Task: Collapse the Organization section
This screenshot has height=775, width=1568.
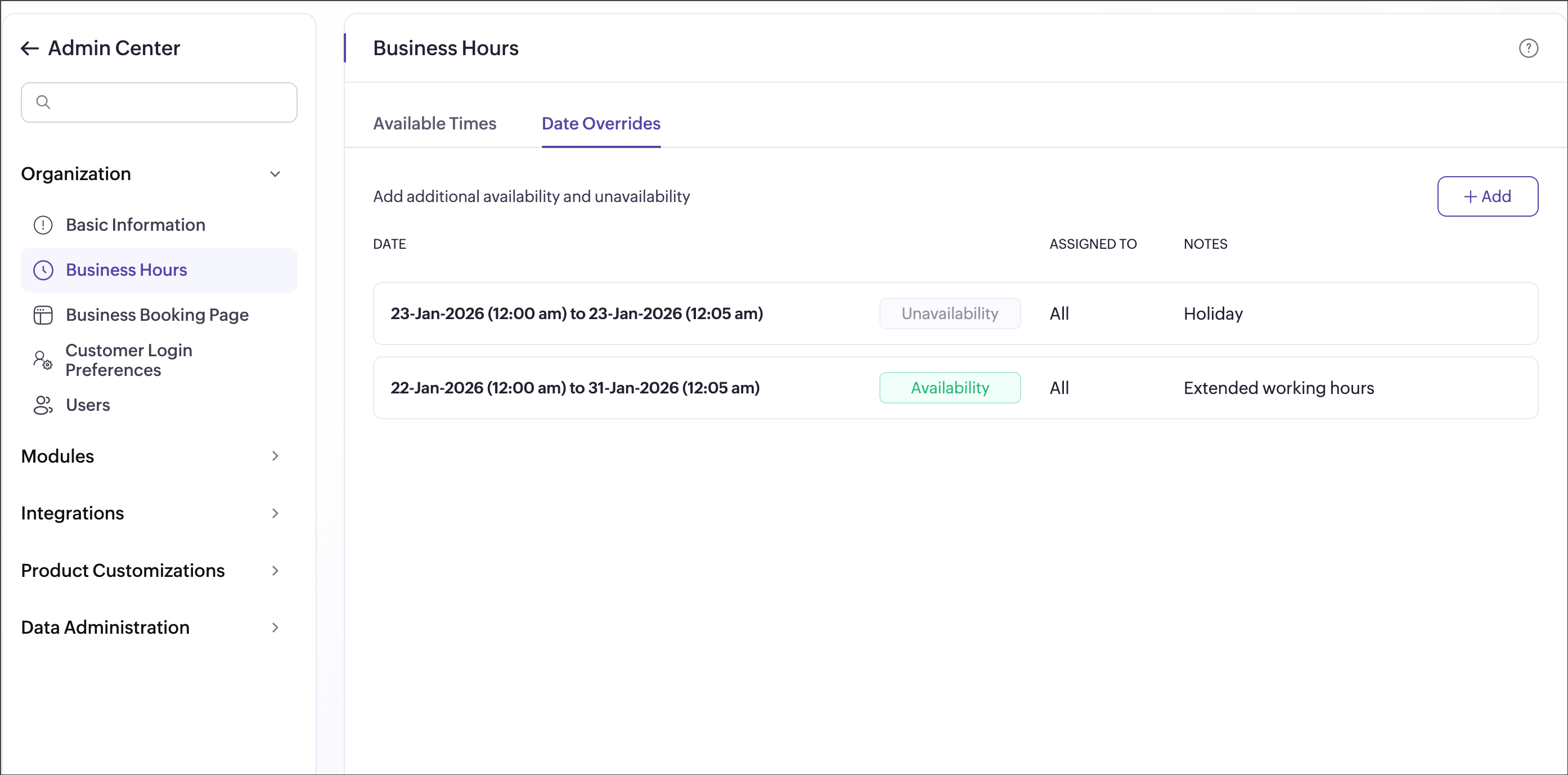Action: [275, 174]
